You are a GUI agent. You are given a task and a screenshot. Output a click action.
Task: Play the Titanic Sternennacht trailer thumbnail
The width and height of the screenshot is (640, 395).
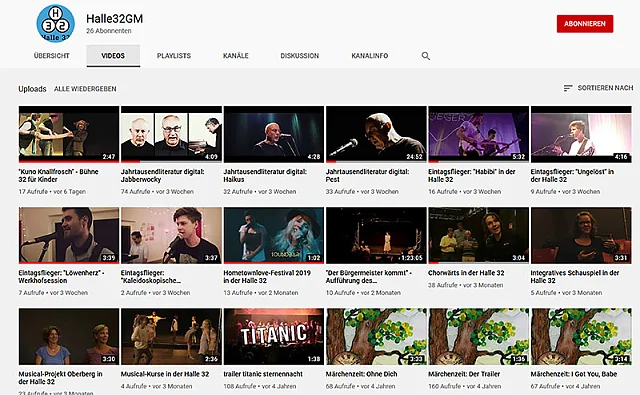pos(274,337)
